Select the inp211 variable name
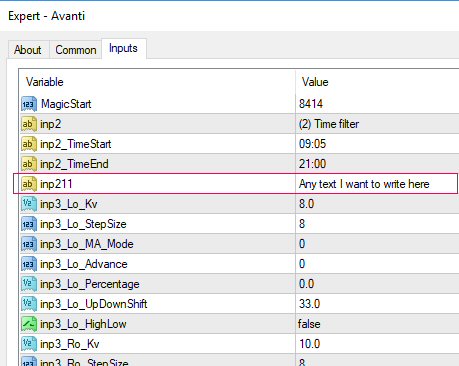459x366 pixels. point(56,184)
